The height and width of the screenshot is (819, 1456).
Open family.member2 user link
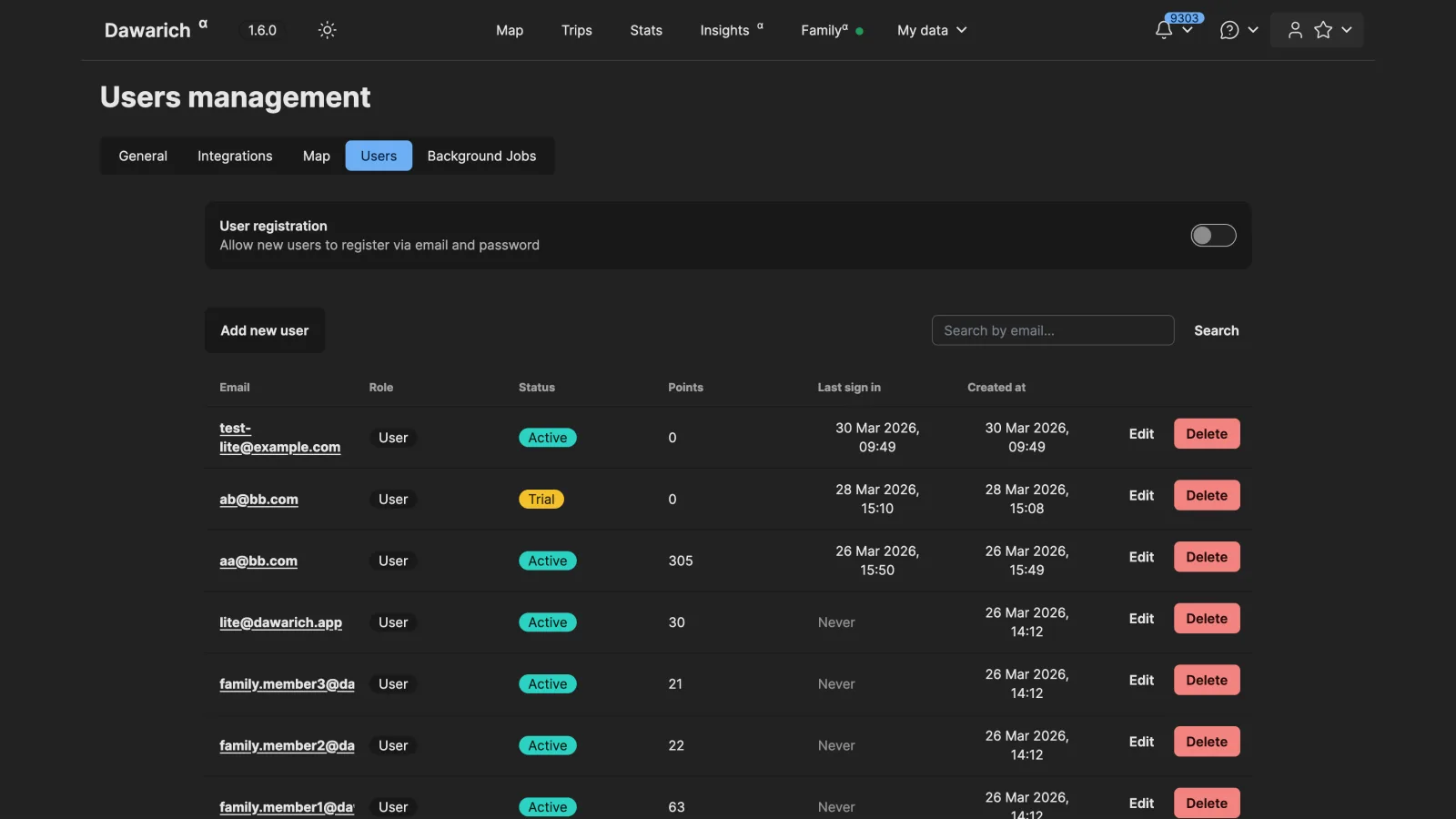pos(287,745)
